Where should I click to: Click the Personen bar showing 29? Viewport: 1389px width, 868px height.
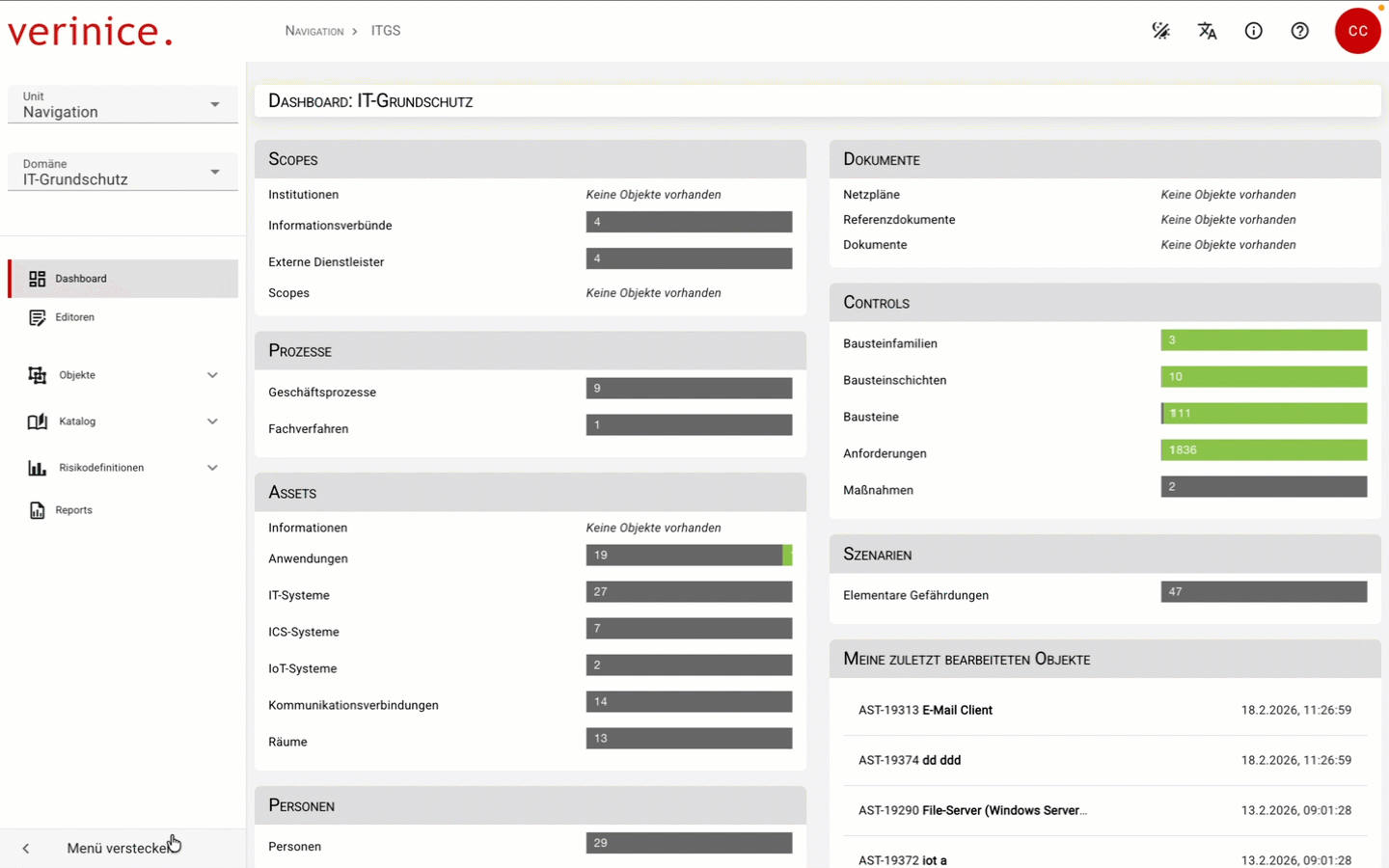(x=689, y=843)
